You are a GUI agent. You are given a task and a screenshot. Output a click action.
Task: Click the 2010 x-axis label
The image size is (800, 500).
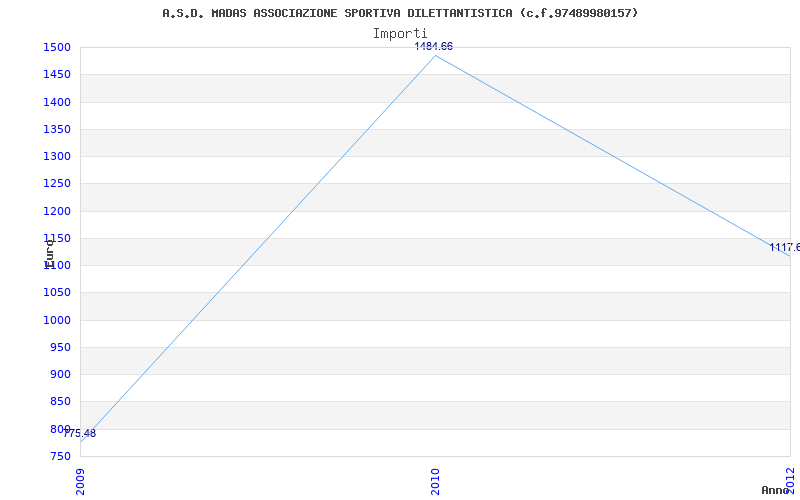tap(435, 481)
